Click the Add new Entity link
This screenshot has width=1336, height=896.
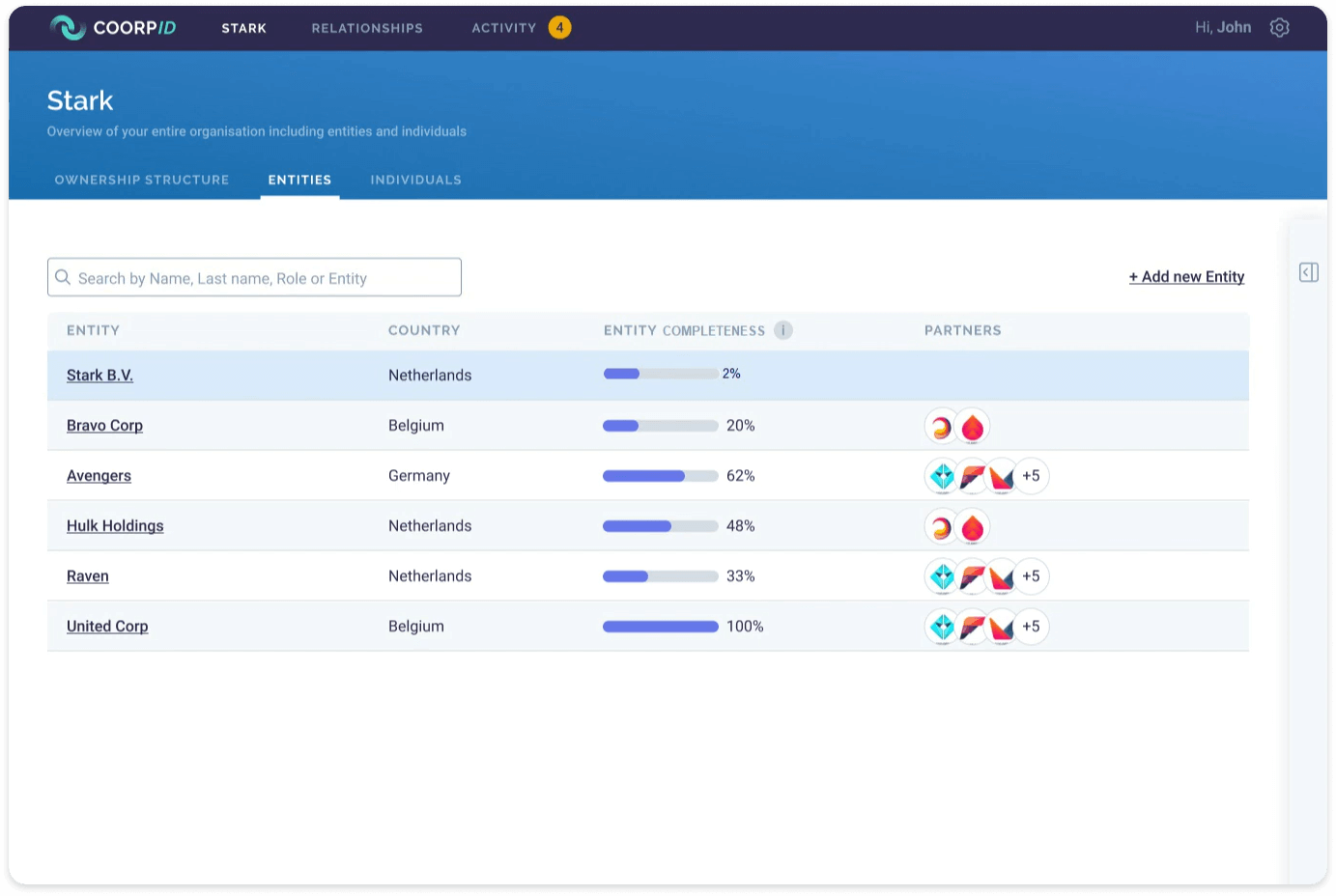[x=1186, y=277]
